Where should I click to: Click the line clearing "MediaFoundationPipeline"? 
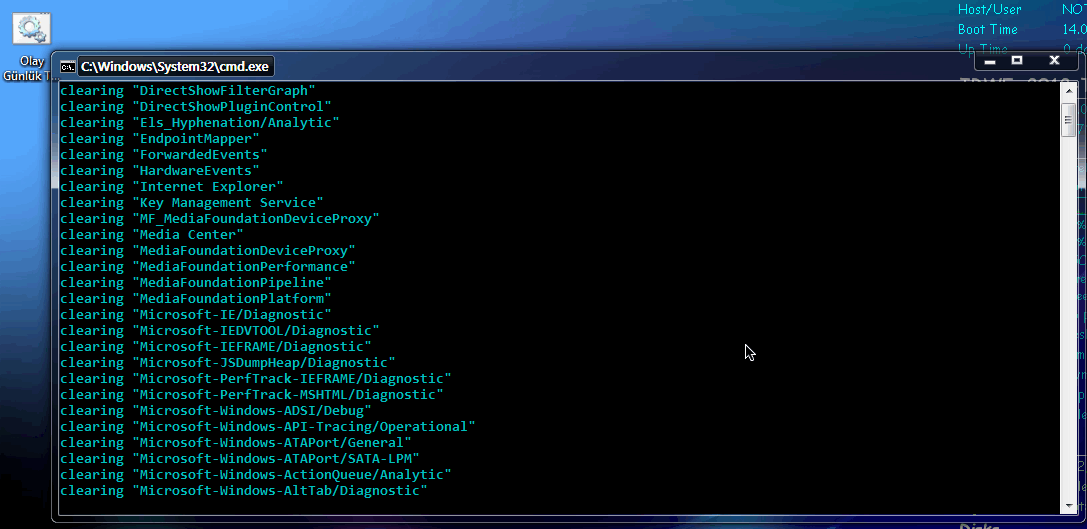coord(195,282)
